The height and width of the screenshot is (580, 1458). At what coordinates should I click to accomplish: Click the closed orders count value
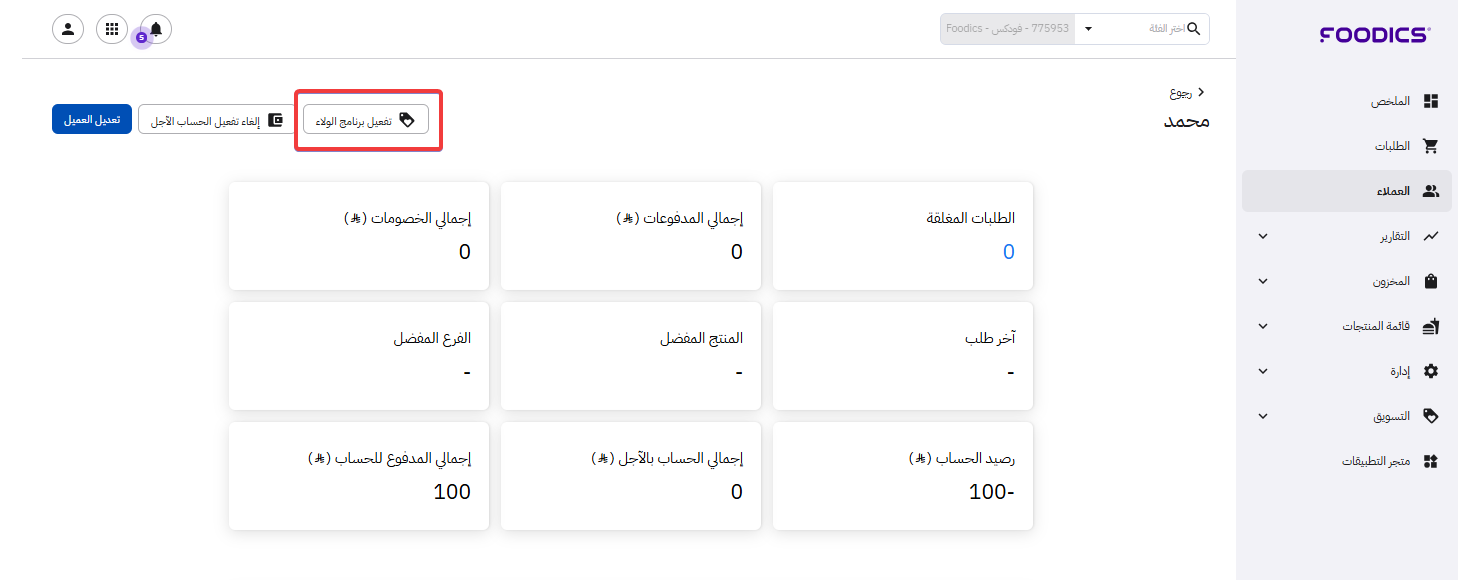(x=1008, y=252)
